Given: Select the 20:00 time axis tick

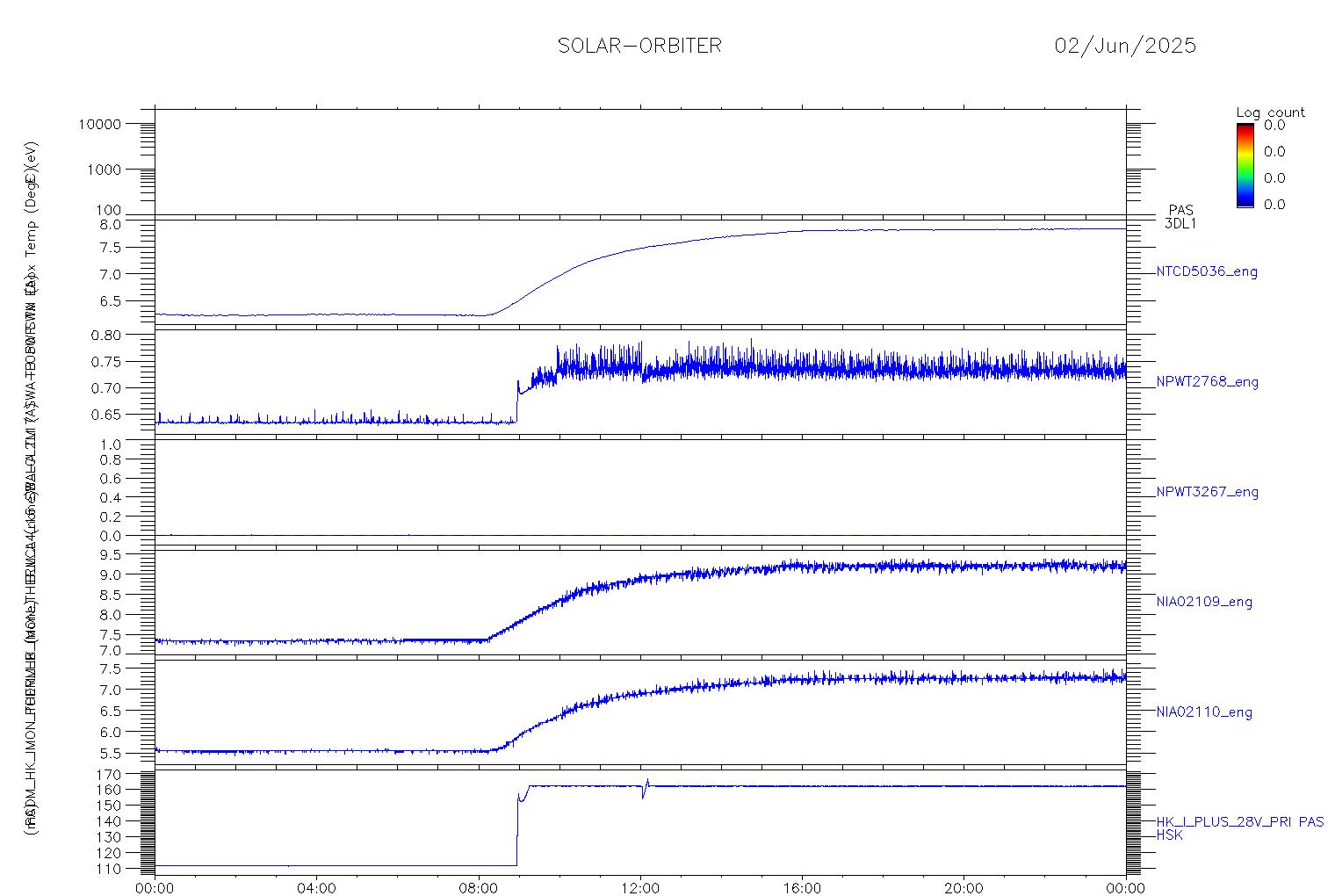Looking at the screenshot, I should (x=964, y=888).
